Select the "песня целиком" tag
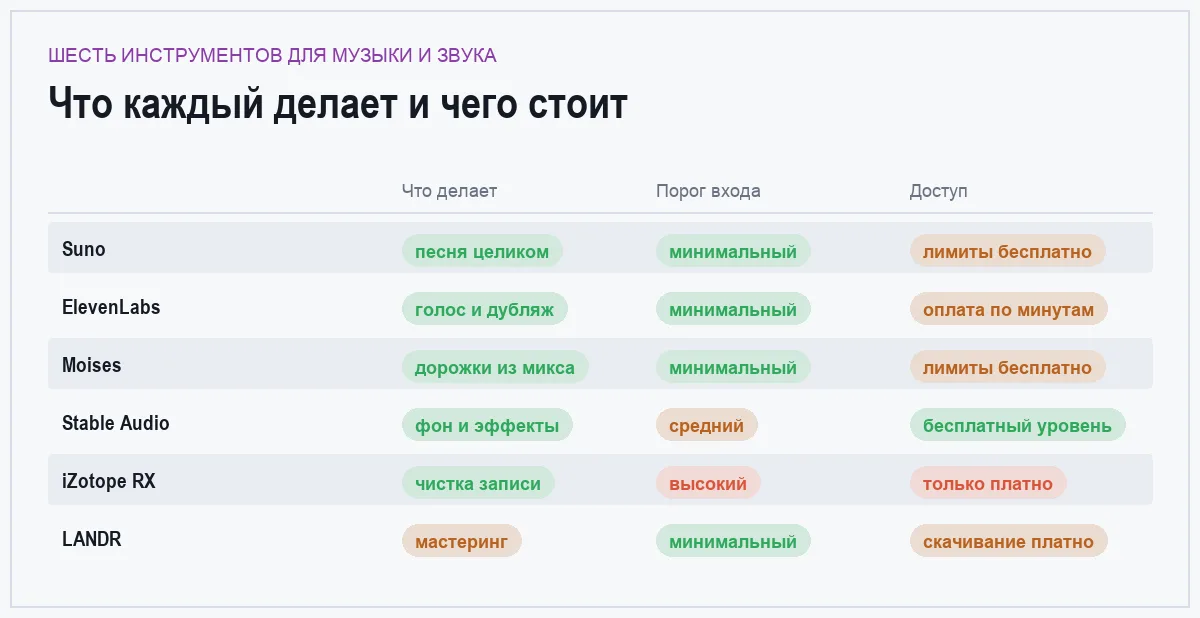The width and height of the screenshot is (1200, 618). pos(482,251)
